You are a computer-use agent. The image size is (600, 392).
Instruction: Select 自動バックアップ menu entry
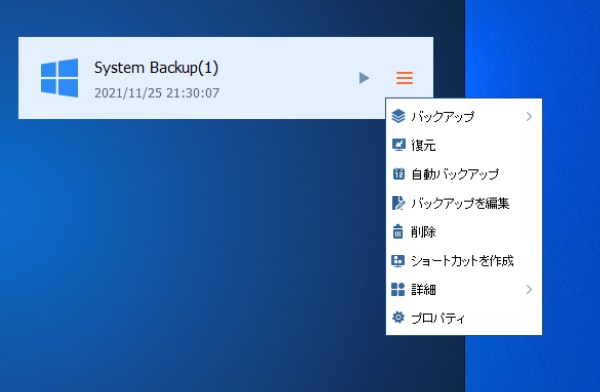[x=464, y=174]
